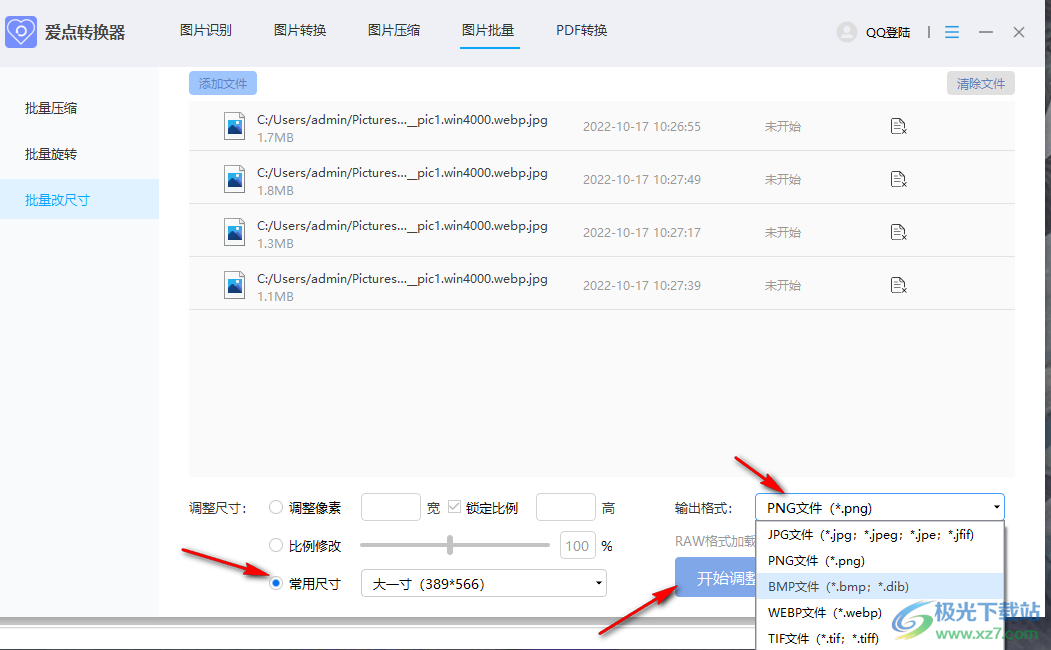Open the common size dropdown 大一寸
The image size is (1051, 650).
484,584
